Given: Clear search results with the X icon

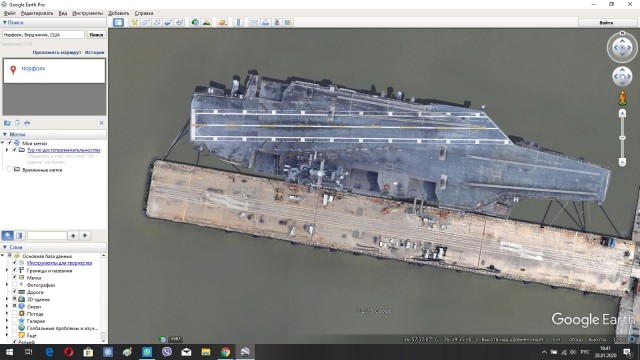Looking at the screenshot, I should tap(102, 123).
